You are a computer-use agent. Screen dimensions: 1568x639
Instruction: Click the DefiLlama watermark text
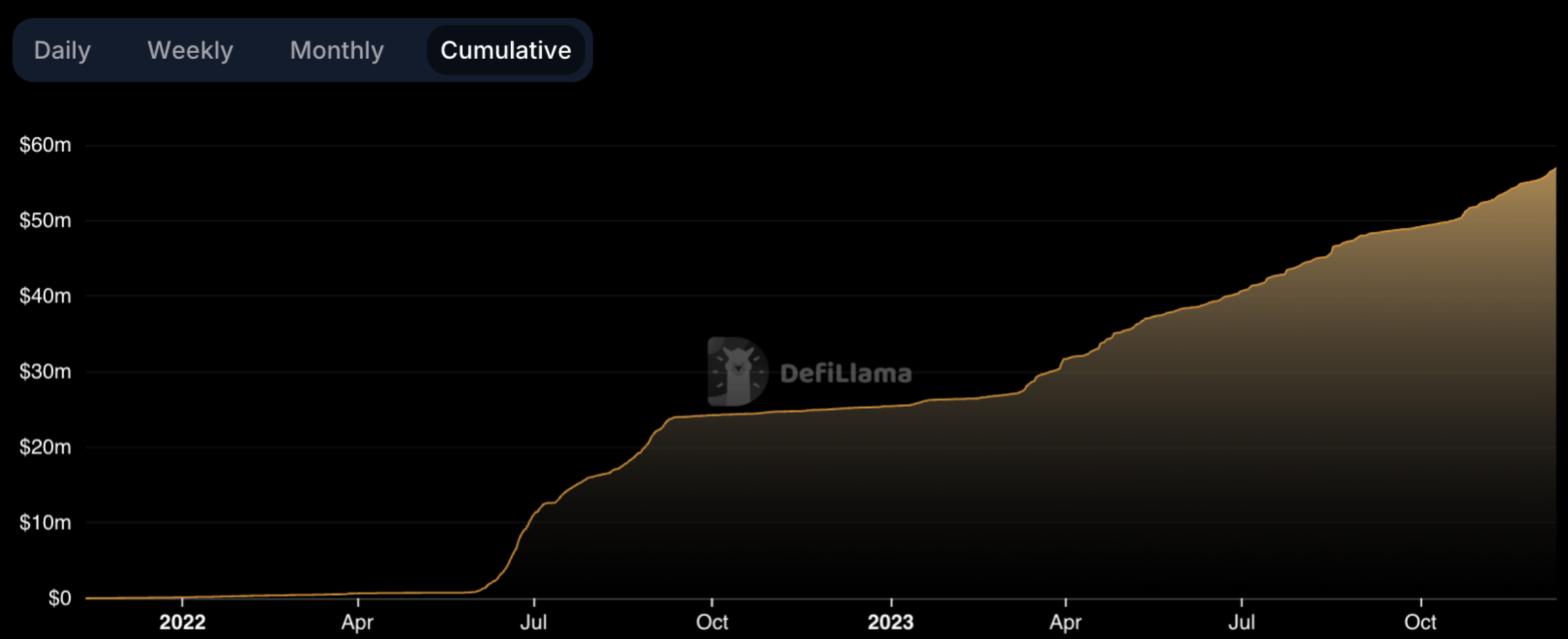tap(846, 373)
